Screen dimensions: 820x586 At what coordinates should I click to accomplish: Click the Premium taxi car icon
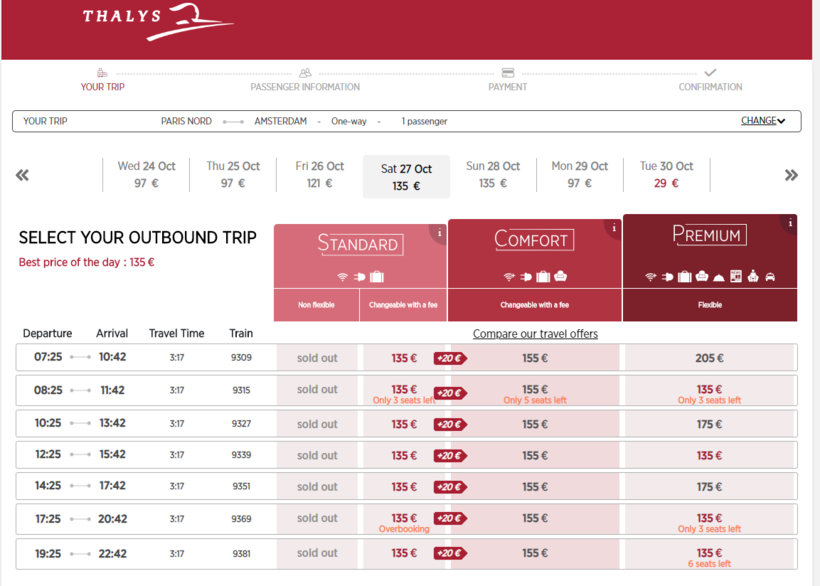(770, 277)
